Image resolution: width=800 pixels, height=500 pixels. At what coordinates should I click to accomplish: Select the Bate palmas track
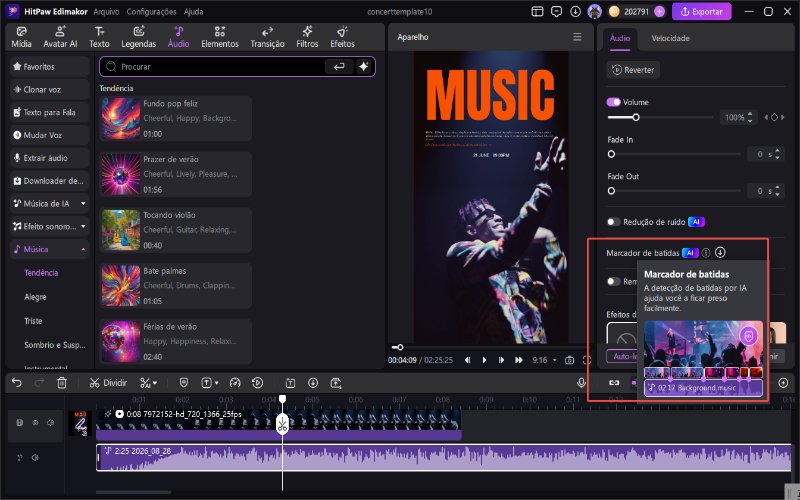(176, 286)
